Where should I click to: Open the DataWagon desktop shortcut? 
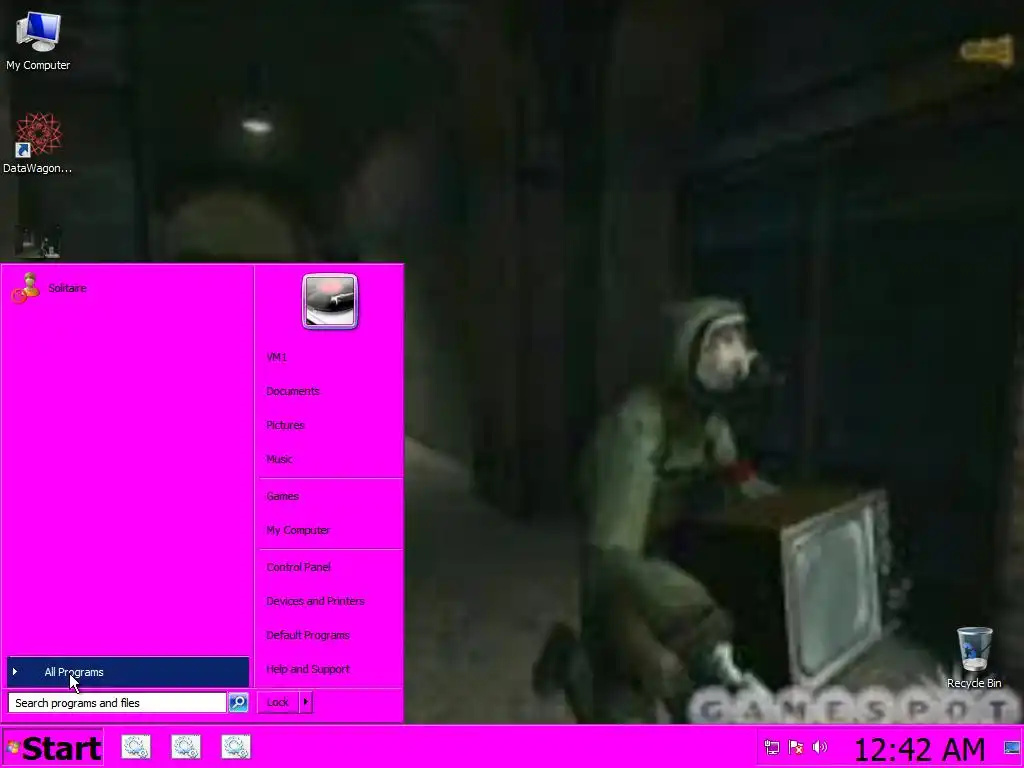tap(38, 142)
